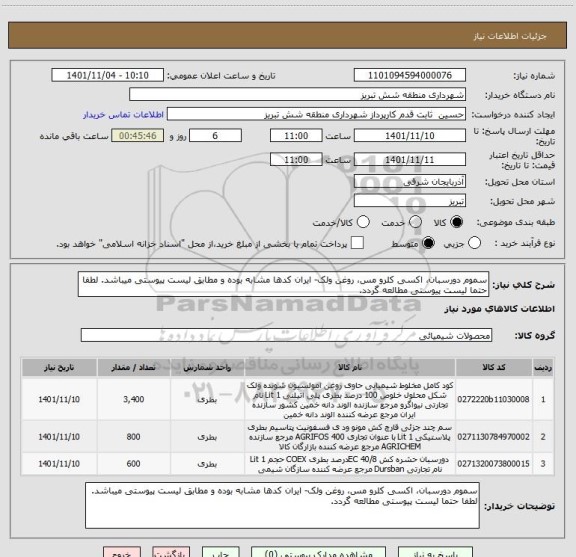Click the شماره نیاز field 1101094594000076
Screen dimensions: 576x557
(410, 75)
